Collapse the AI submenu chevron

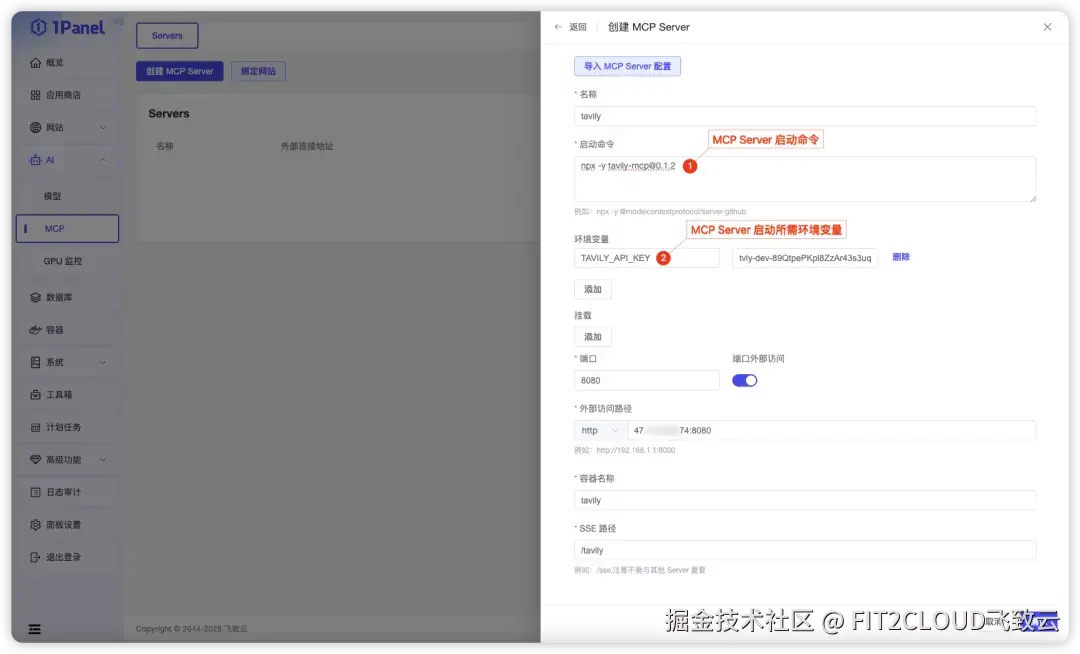103,160
